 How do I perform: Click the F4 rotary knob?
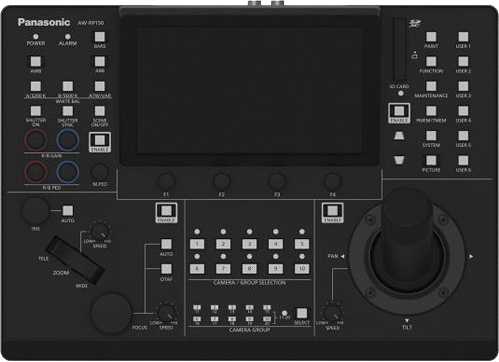[332, 182]
